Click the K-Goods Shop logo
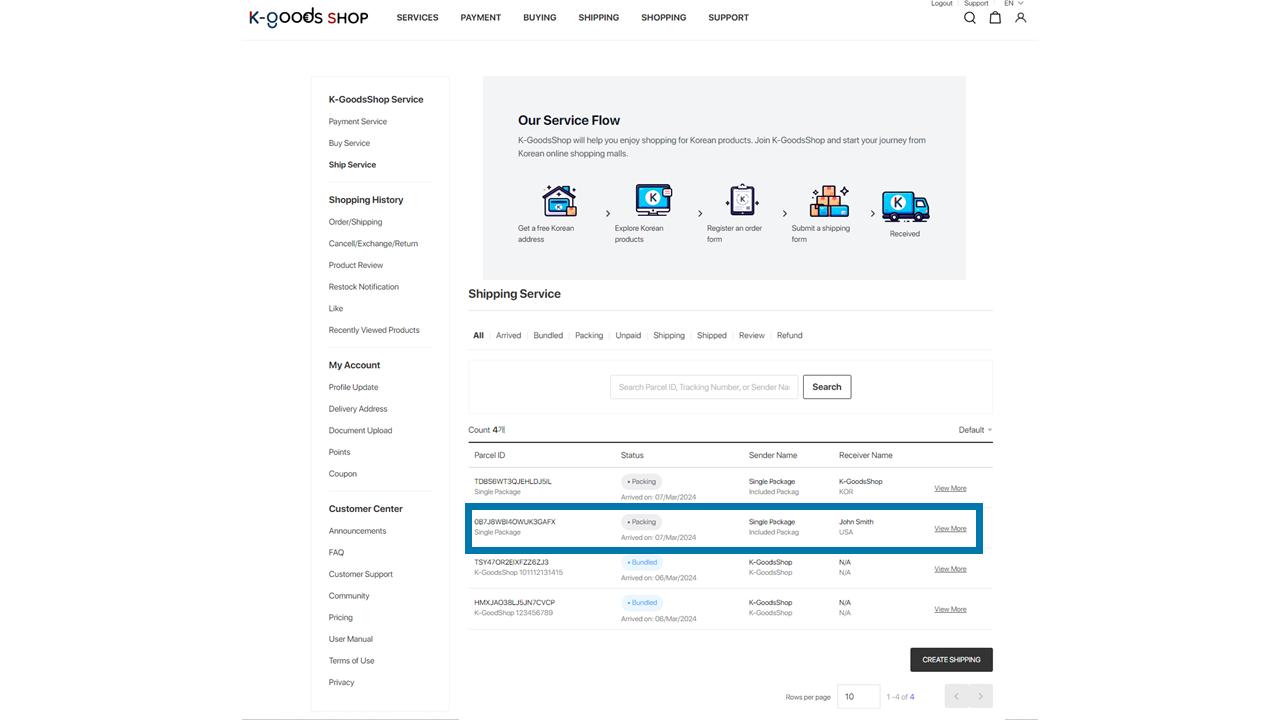The width and height of the screenshot is (1280, 720). 308,17
